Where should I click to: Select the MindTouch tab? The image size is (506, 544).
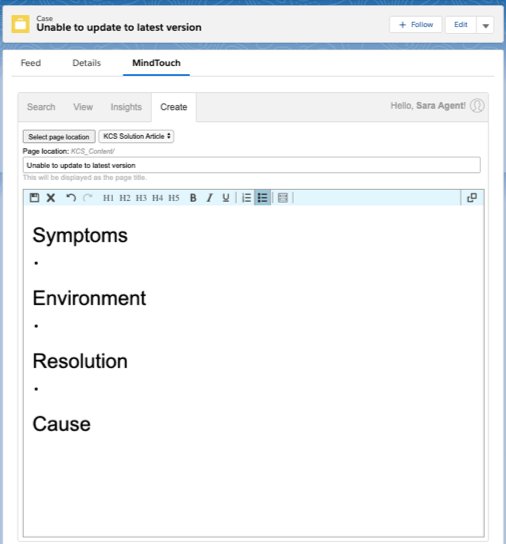(156, 63)
